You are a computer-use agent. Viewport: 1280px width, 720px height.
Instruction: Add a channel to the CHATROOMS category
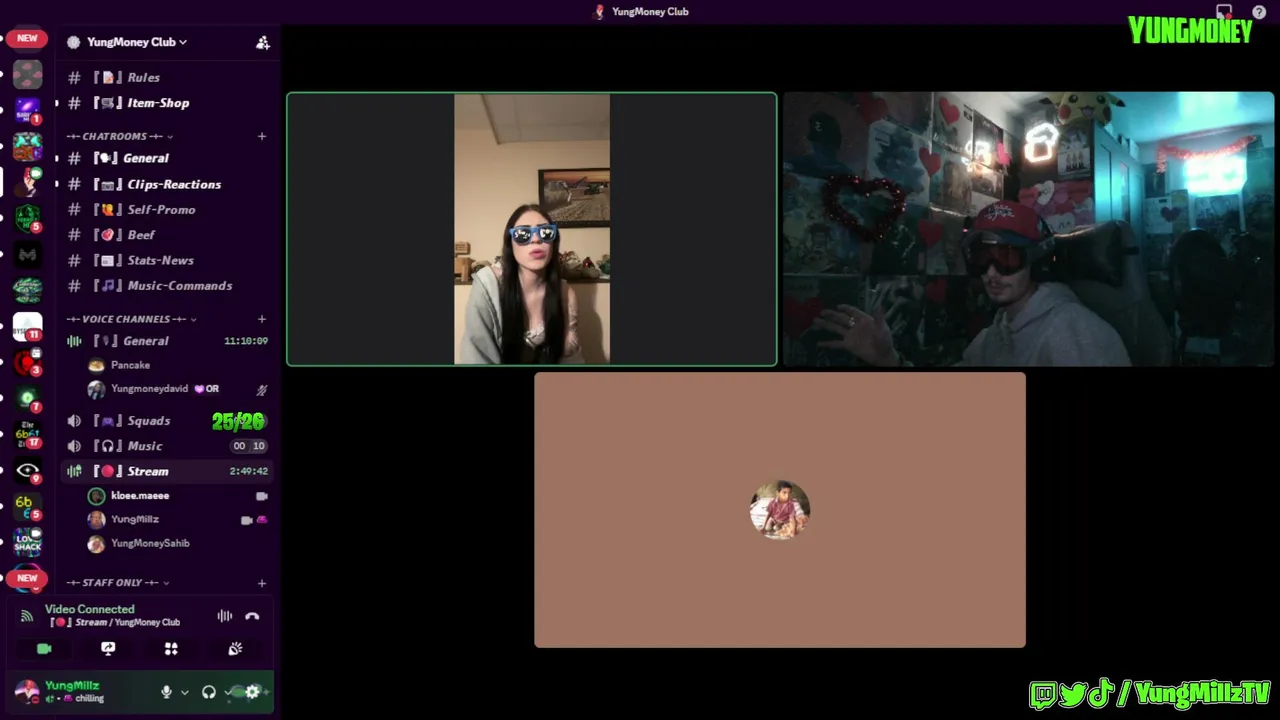coord(262,136)
